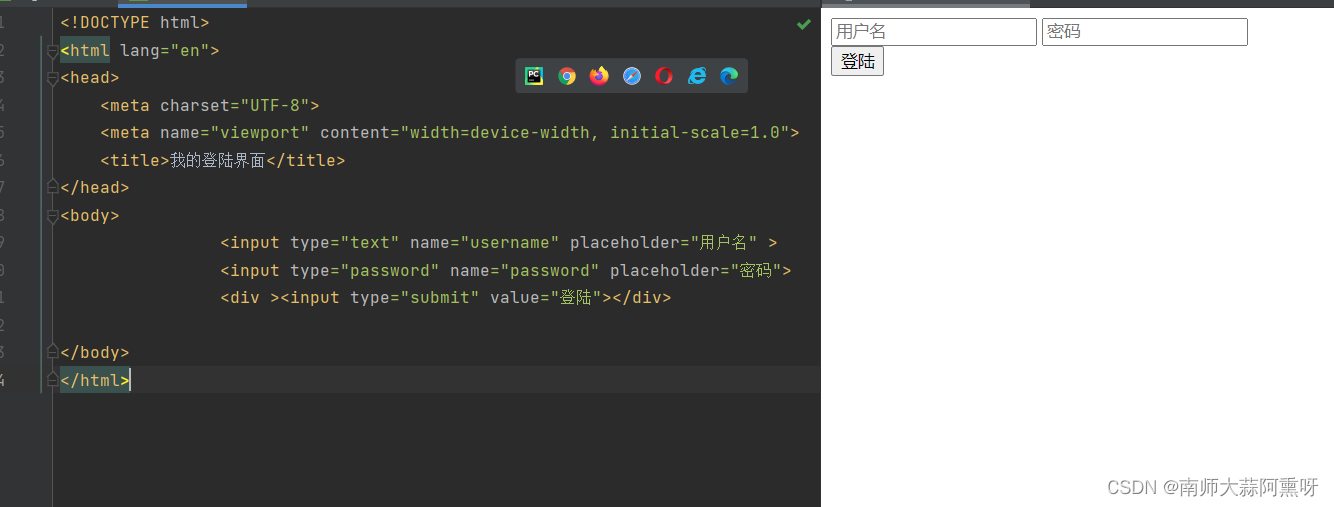The height and width of the screenshot is (507, 1334).
Task: Click the green inspection checkmark icon
Action: 803,24
